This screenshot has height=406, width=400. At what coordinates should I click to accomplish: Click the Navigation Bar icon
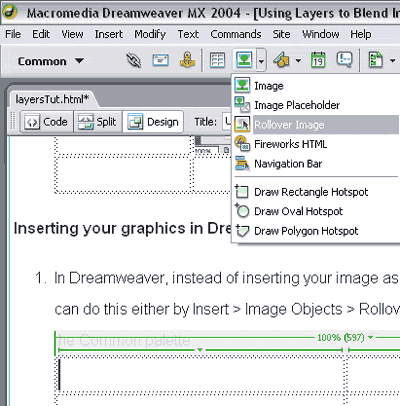point(242,163)
